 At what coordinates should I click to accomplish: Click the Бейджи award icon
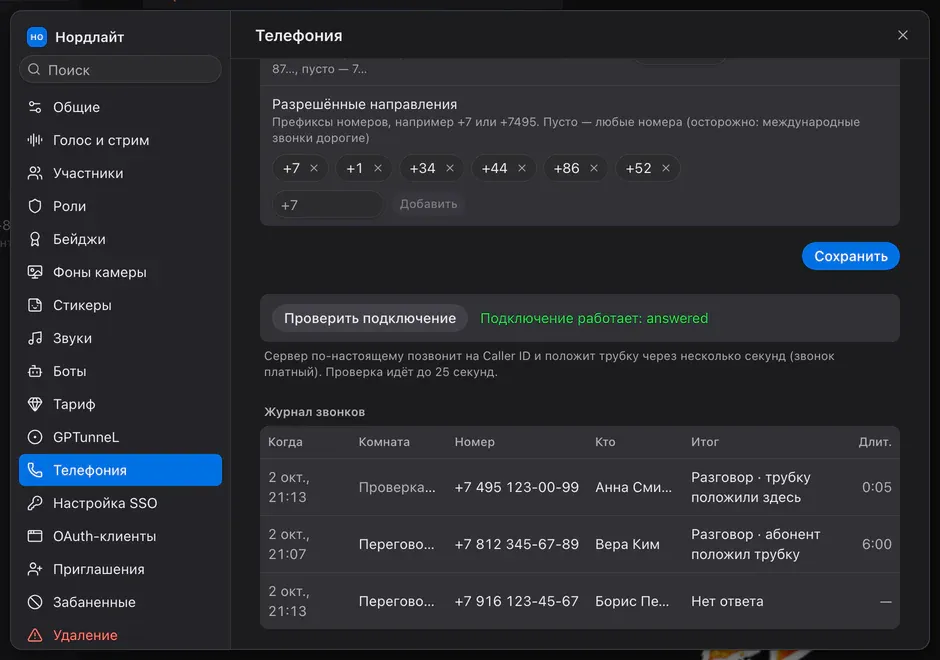tap(35, 239)
